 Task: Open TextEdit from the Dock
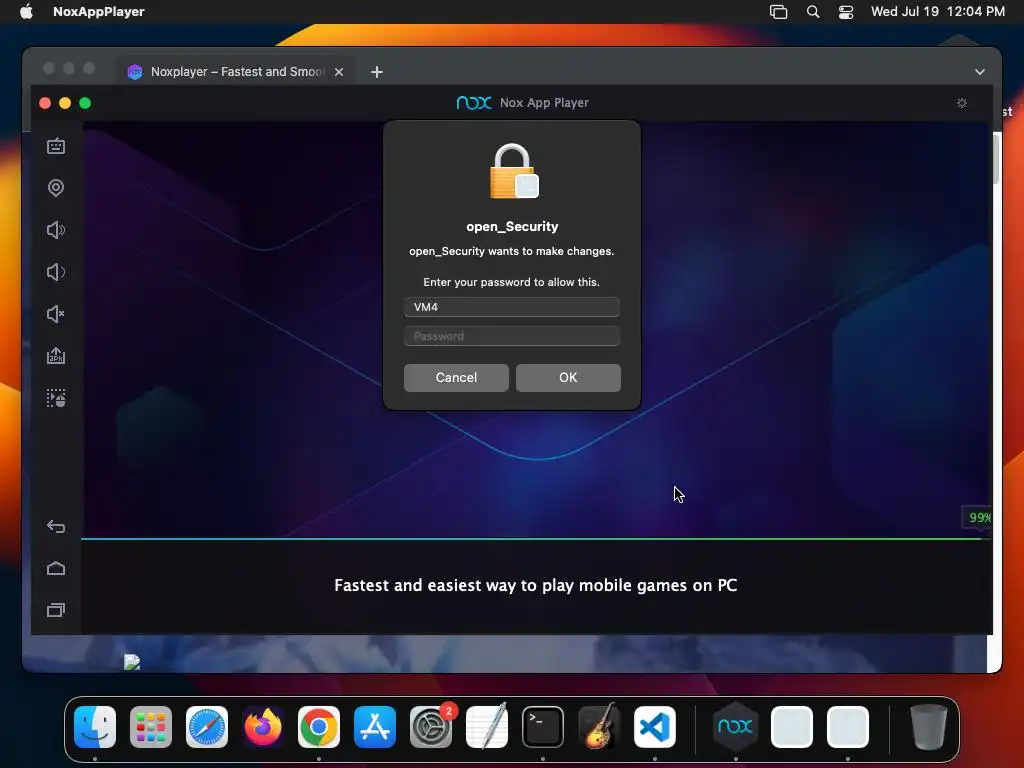(x=487, y=726)
